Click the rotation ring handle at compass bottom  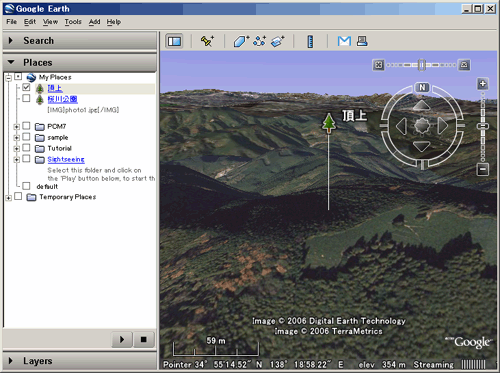(x=422, y=164)
